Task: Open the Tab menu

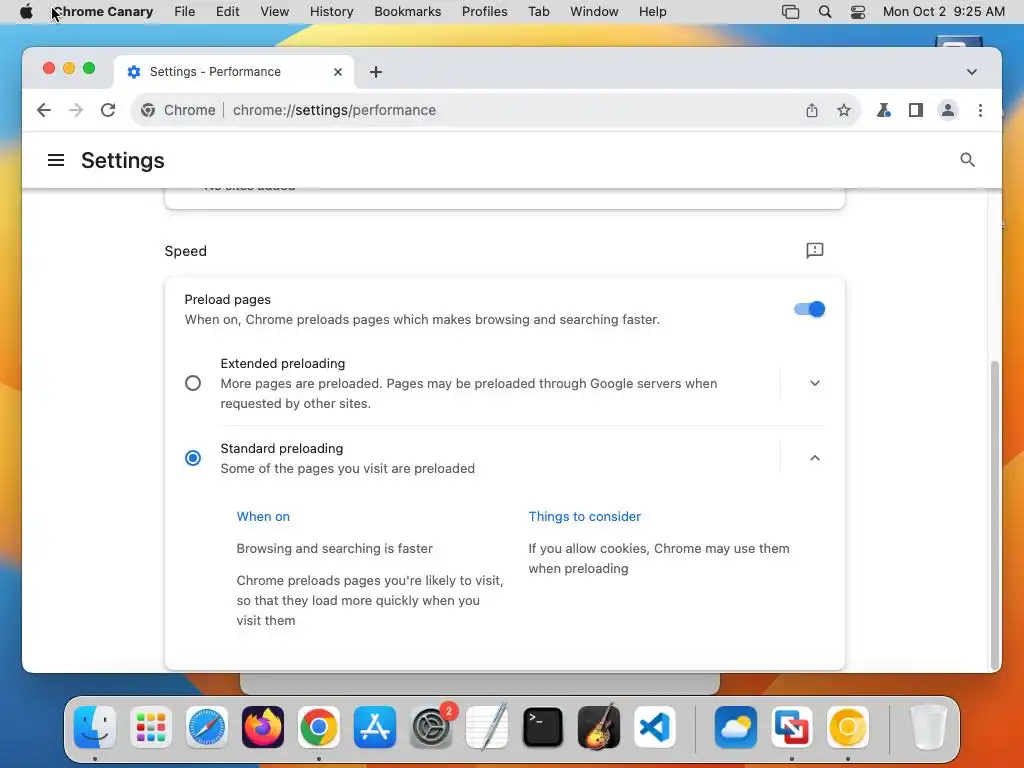Action: point(539,12)
